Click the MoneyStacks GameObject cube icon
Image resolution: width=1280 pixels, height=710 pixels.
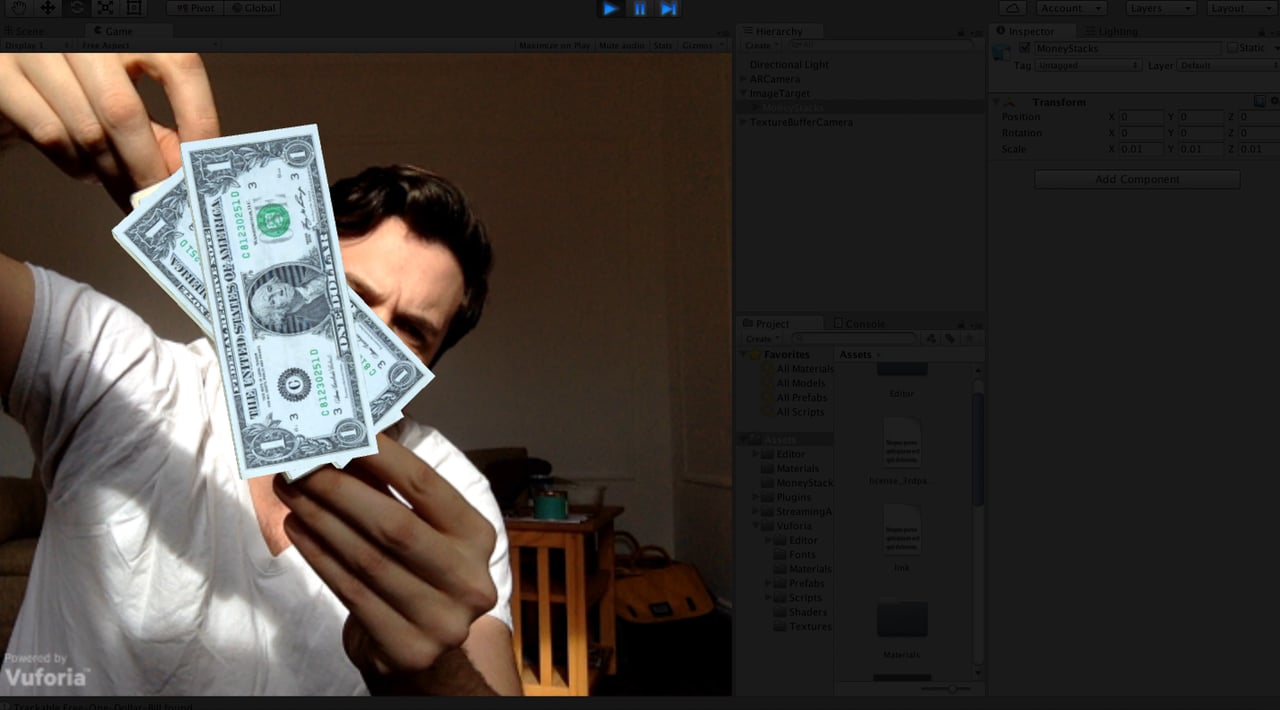click(x=1002, y=52)
